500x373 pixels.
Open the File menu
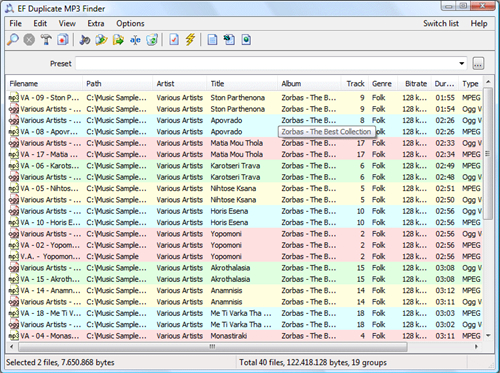[15, 23]
